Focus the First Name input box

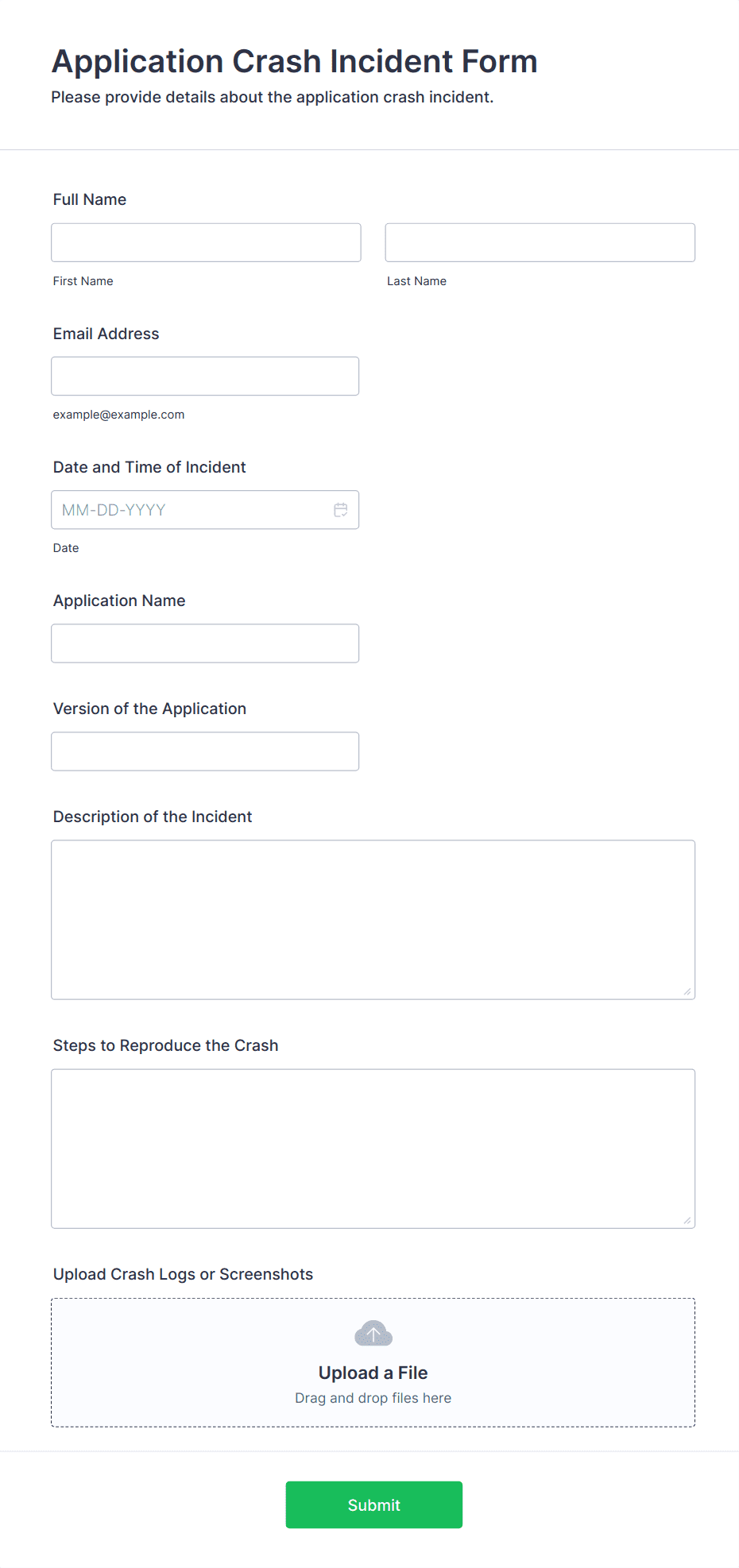click(x=206, y=242)
